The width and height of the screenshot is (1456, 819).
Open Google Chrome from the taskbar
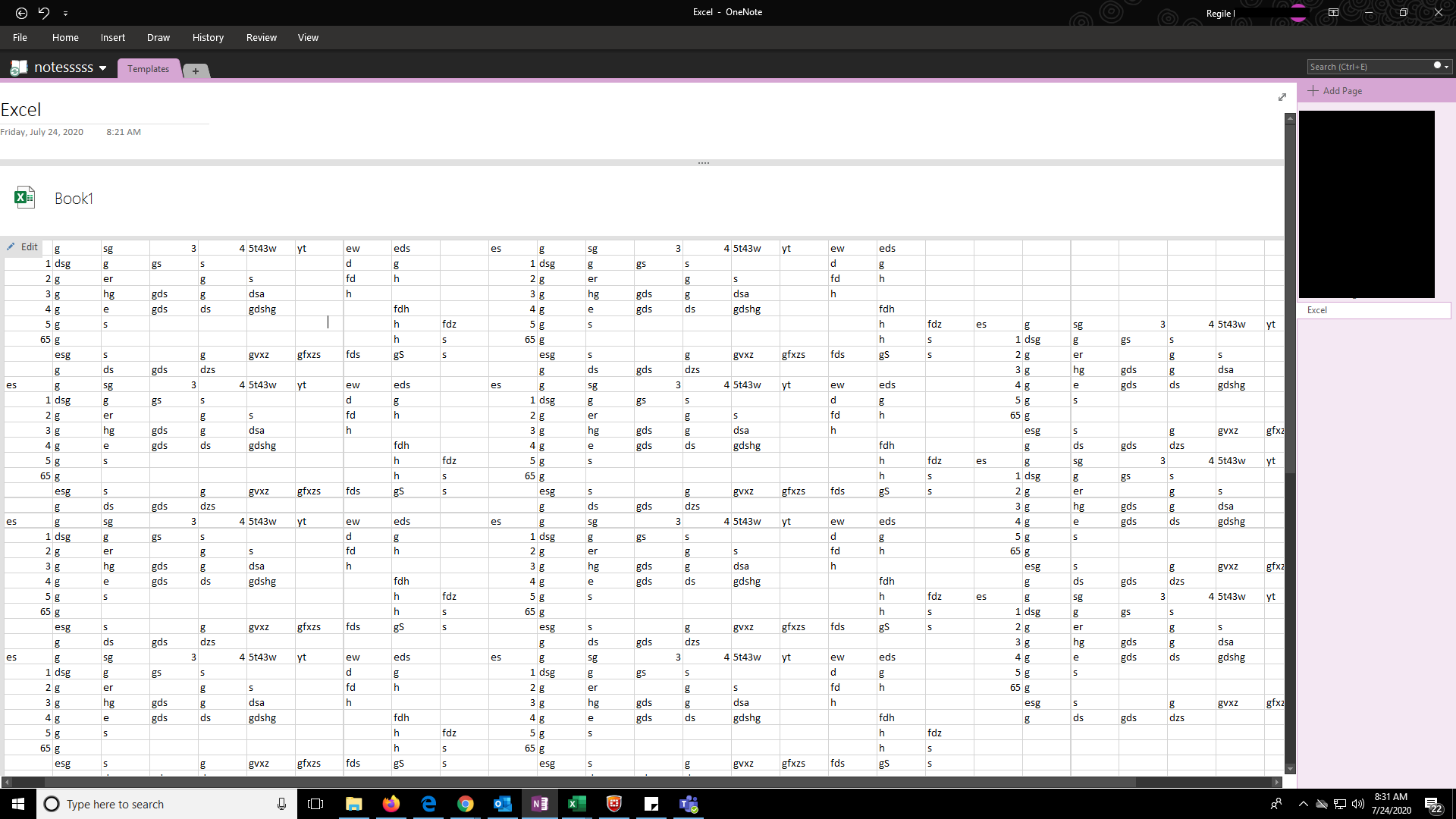[465, 804]
